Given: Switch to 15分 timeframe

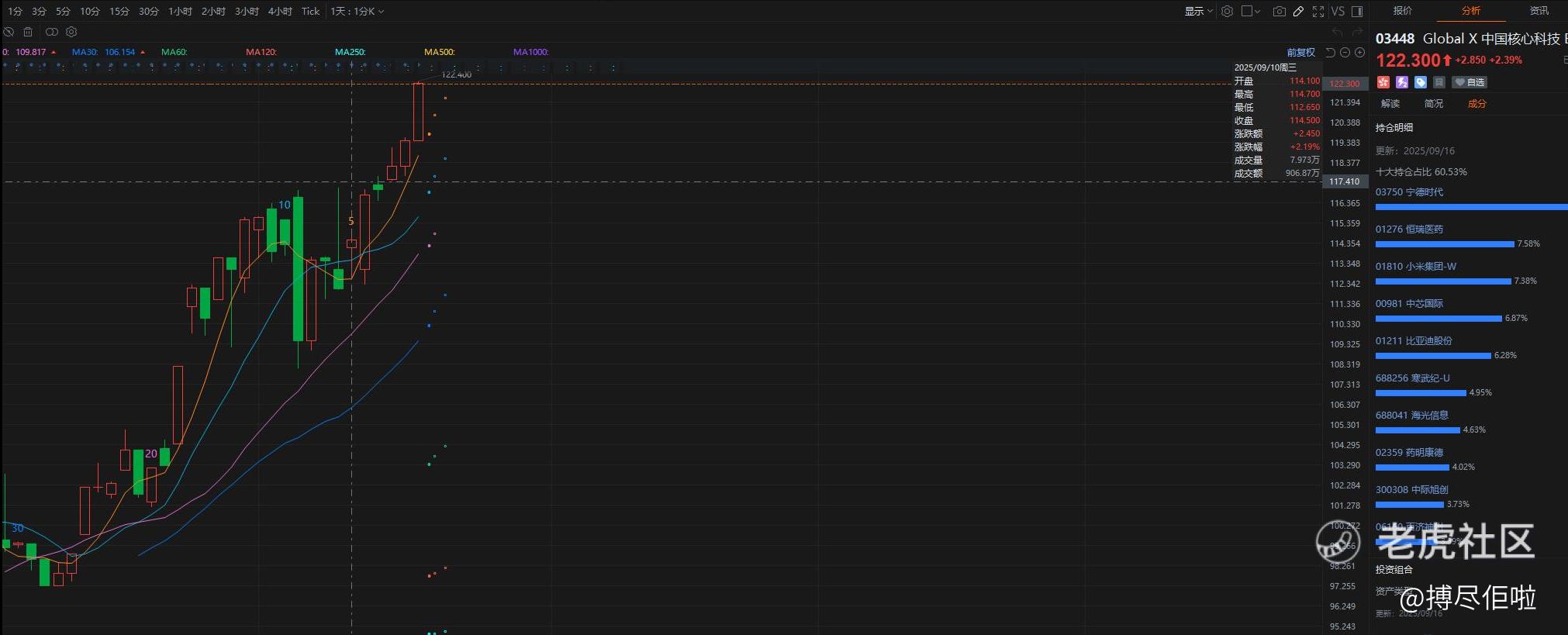Looking at the screenshot, I should pyautogui.click(x=119, y=11).
